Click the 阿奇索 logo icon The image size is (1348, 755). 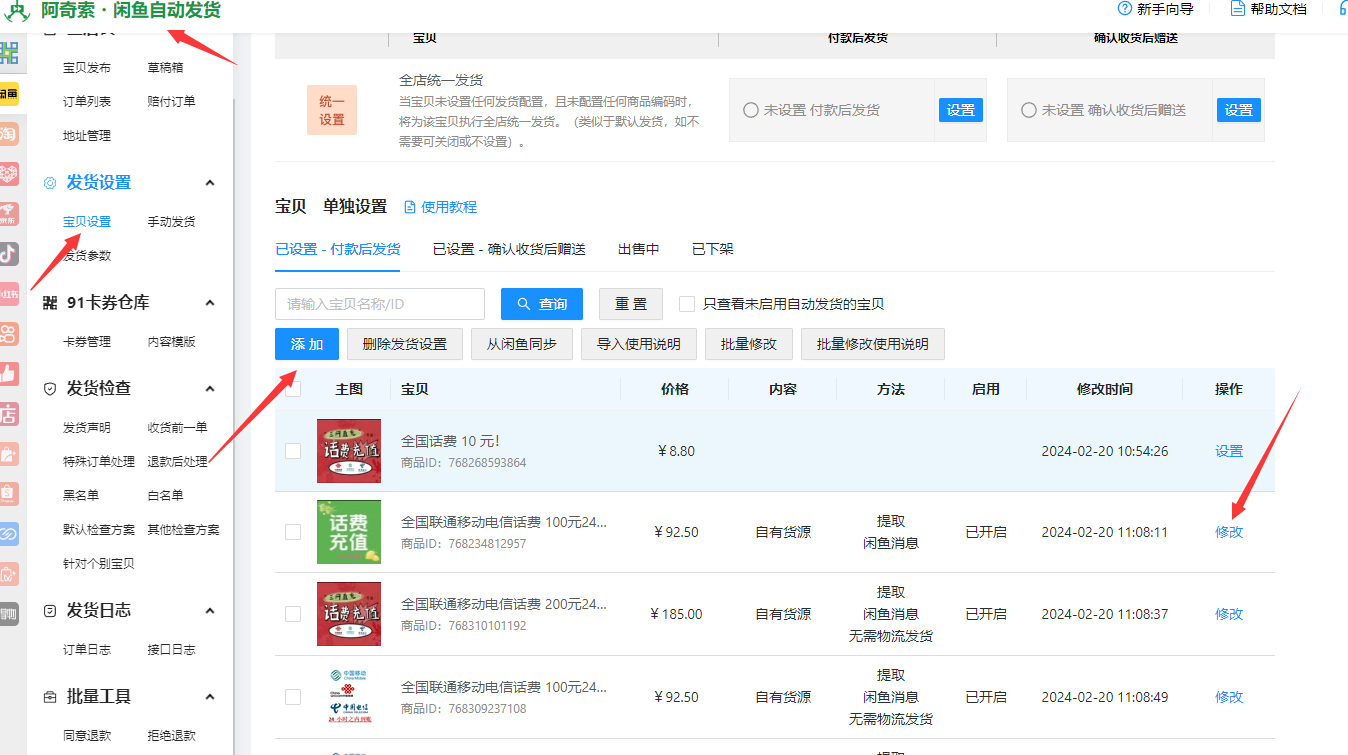click(17, 12)
